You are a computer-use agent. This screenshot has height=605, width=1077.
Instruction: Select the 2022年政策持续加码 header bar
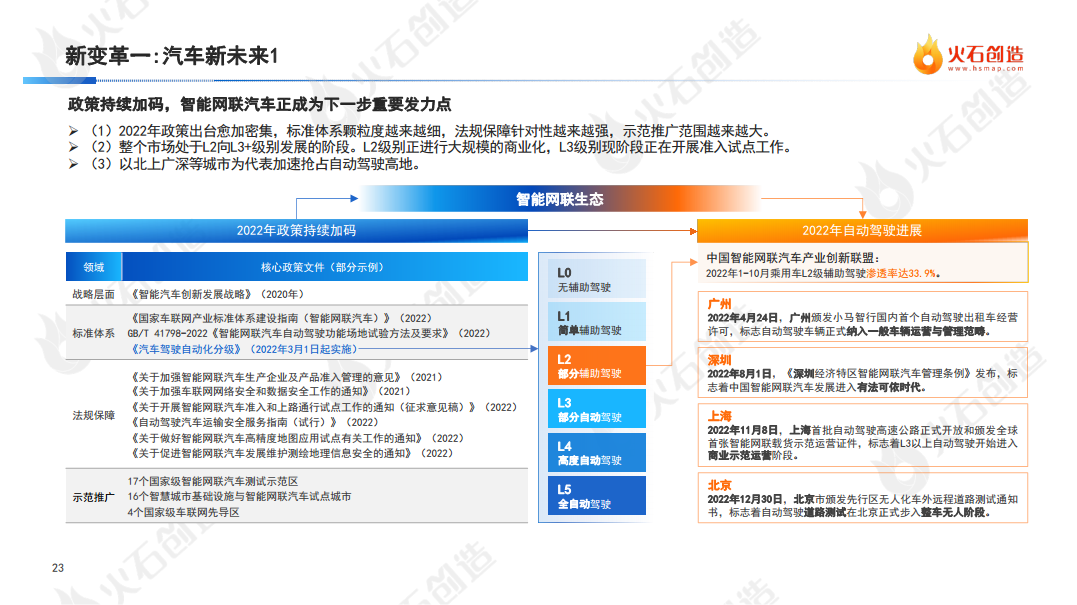[x=297, y=231]
